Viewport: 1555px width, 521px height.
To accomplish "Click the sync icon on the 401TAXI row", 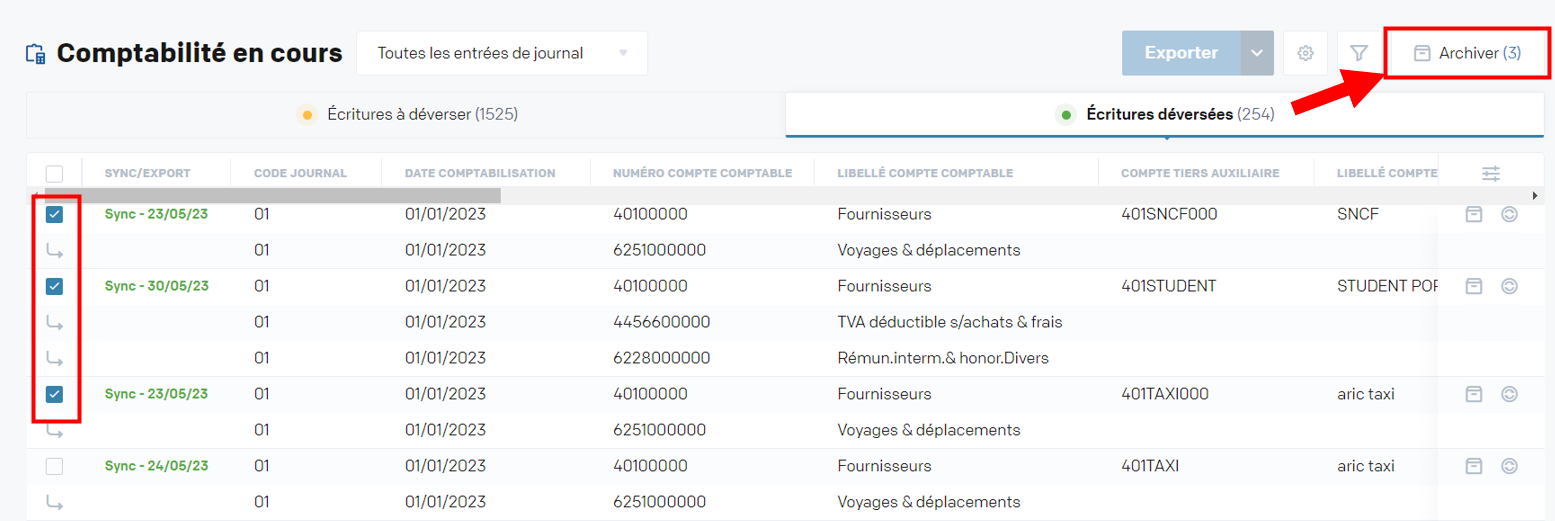I will 1509,466.
